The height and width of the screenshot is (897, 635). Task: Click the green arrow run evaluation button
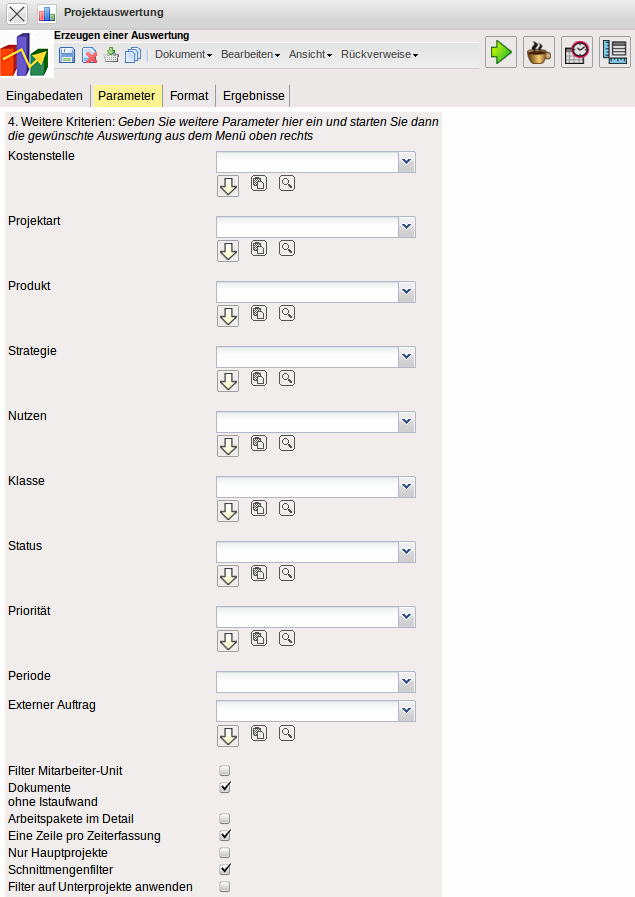[501, 52]
